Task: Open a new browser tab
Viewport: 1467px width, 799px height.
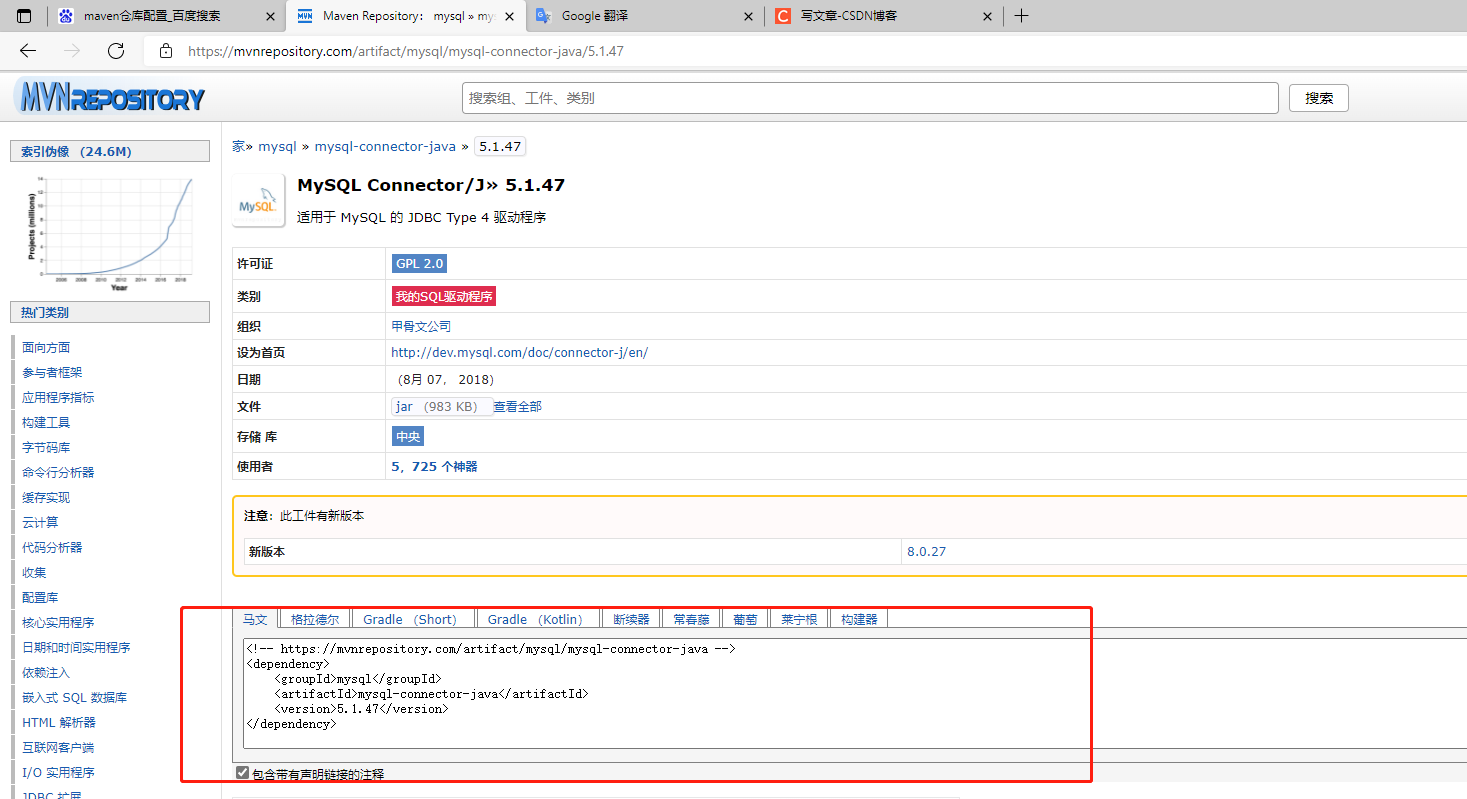Action: tap(1021, 16)
